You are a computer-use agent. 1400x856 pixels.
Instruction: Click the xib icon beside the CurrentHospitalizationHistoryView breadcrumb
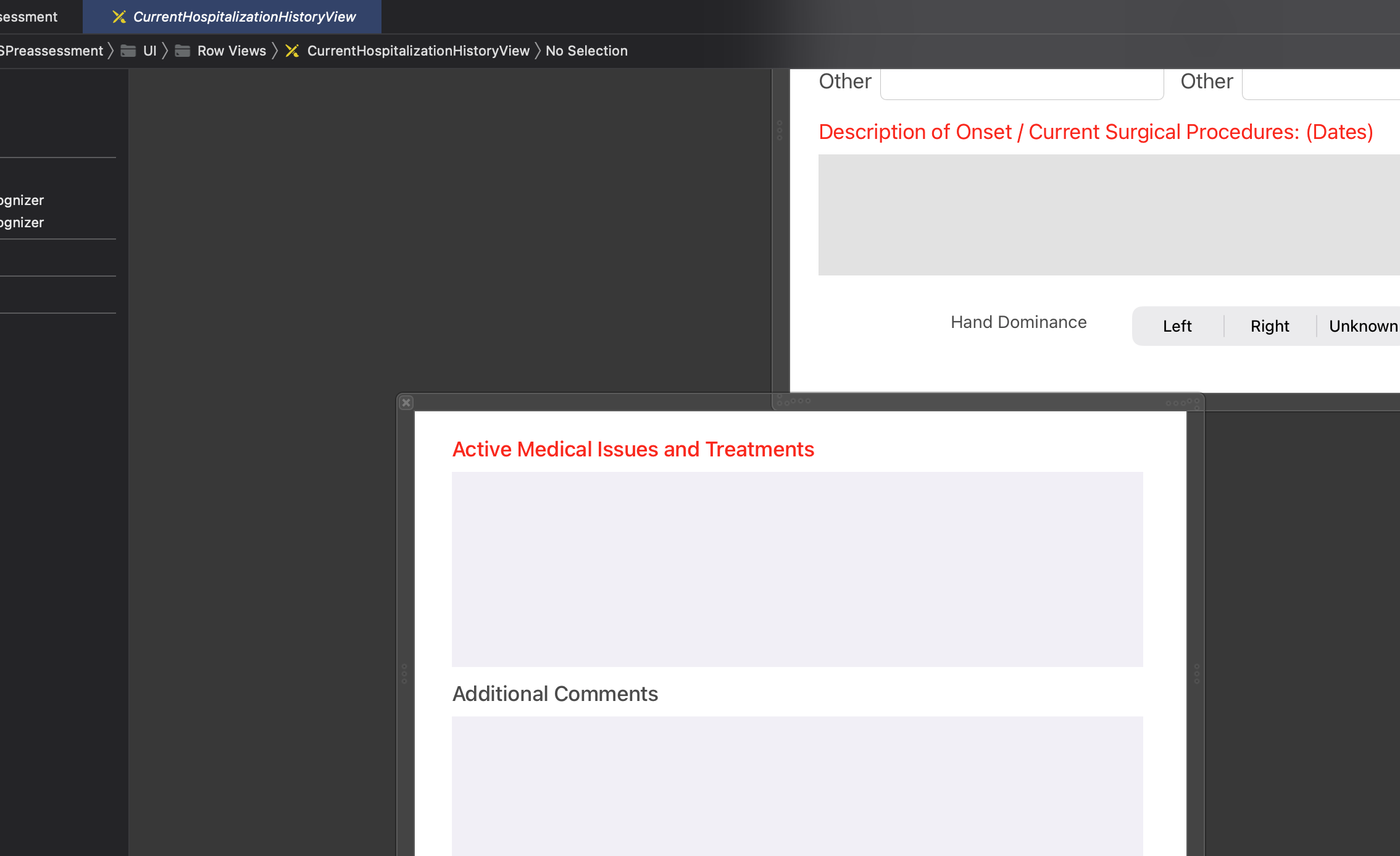(x=293, y=51)
